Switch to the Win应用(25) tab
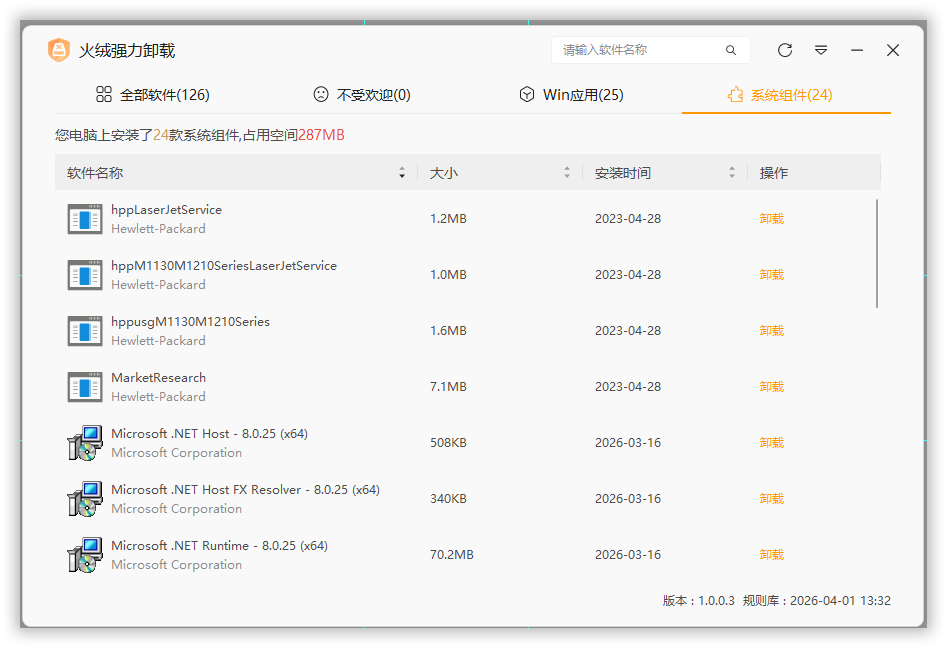The image size is (947, 648). 570,95
